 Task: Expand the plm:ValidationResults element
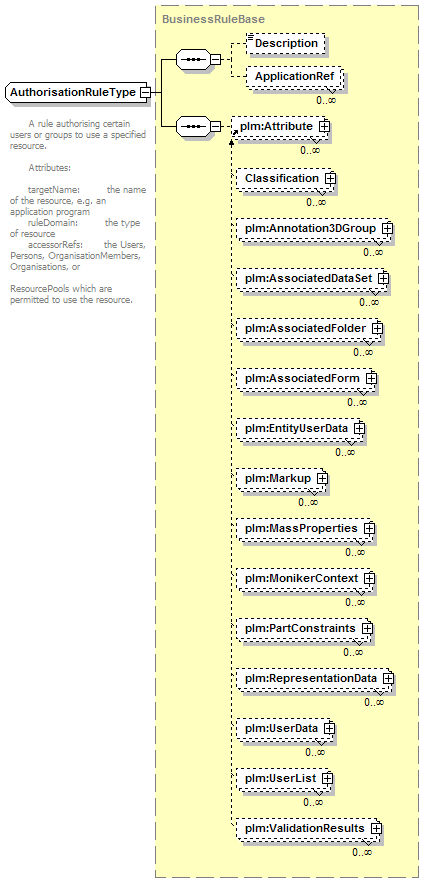pyautogui.click(x=376, y=828)
